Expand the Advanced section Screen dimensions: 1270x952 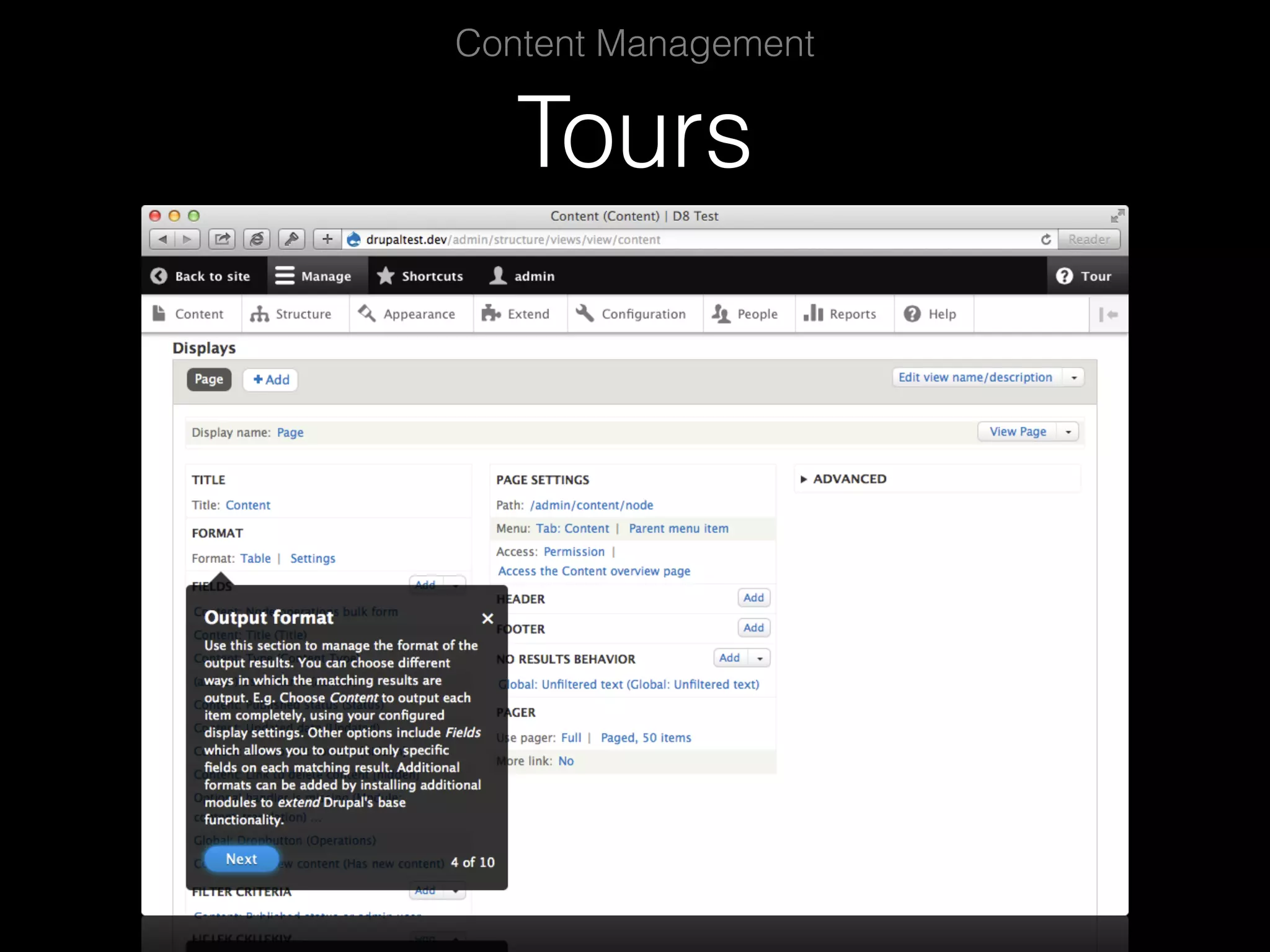pos(843,478)
